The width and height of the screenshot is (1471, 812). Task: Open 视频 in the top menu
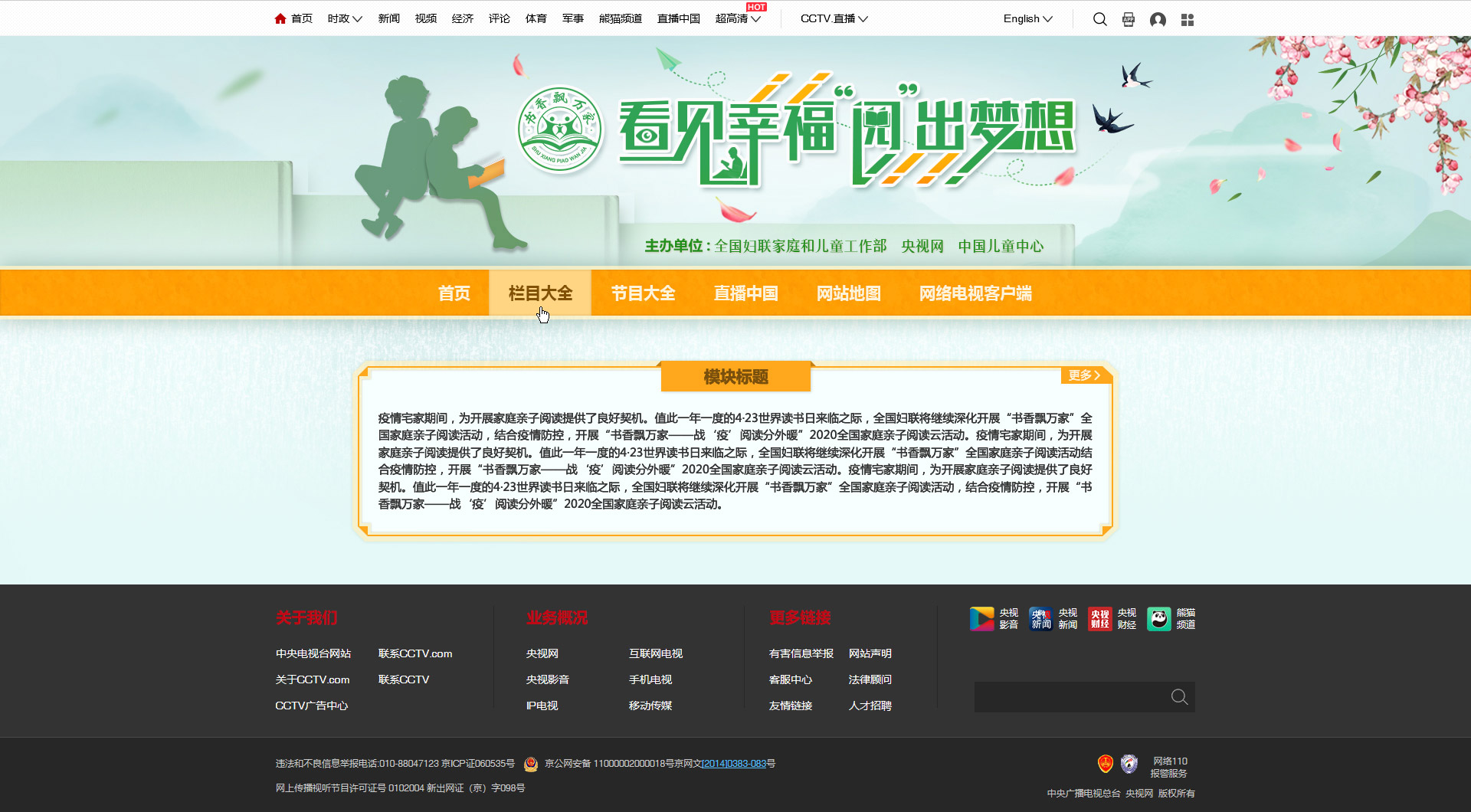pyautogui.click(x=426, y=18)
